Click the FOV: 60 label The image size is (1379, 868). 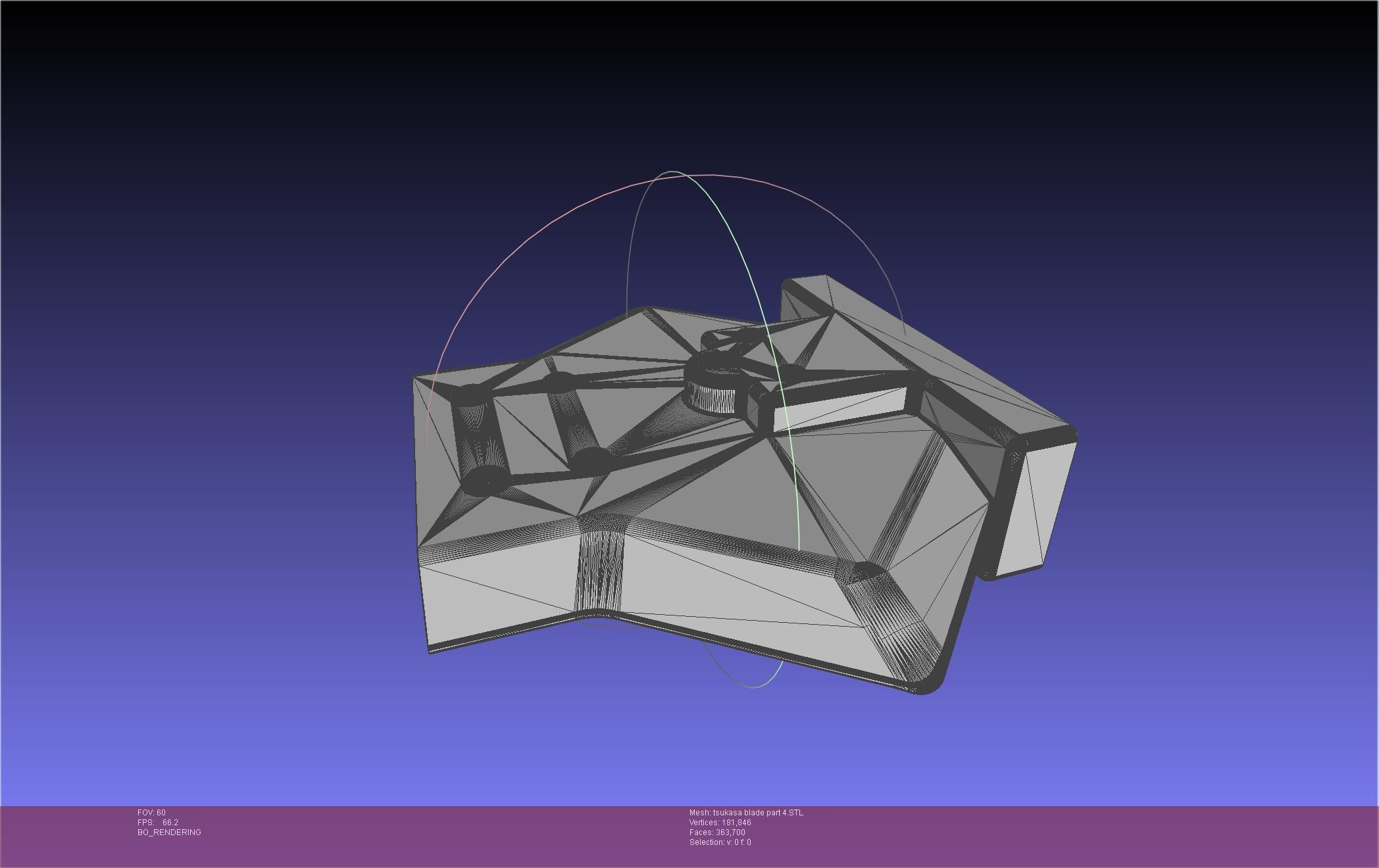click(151, 813)
